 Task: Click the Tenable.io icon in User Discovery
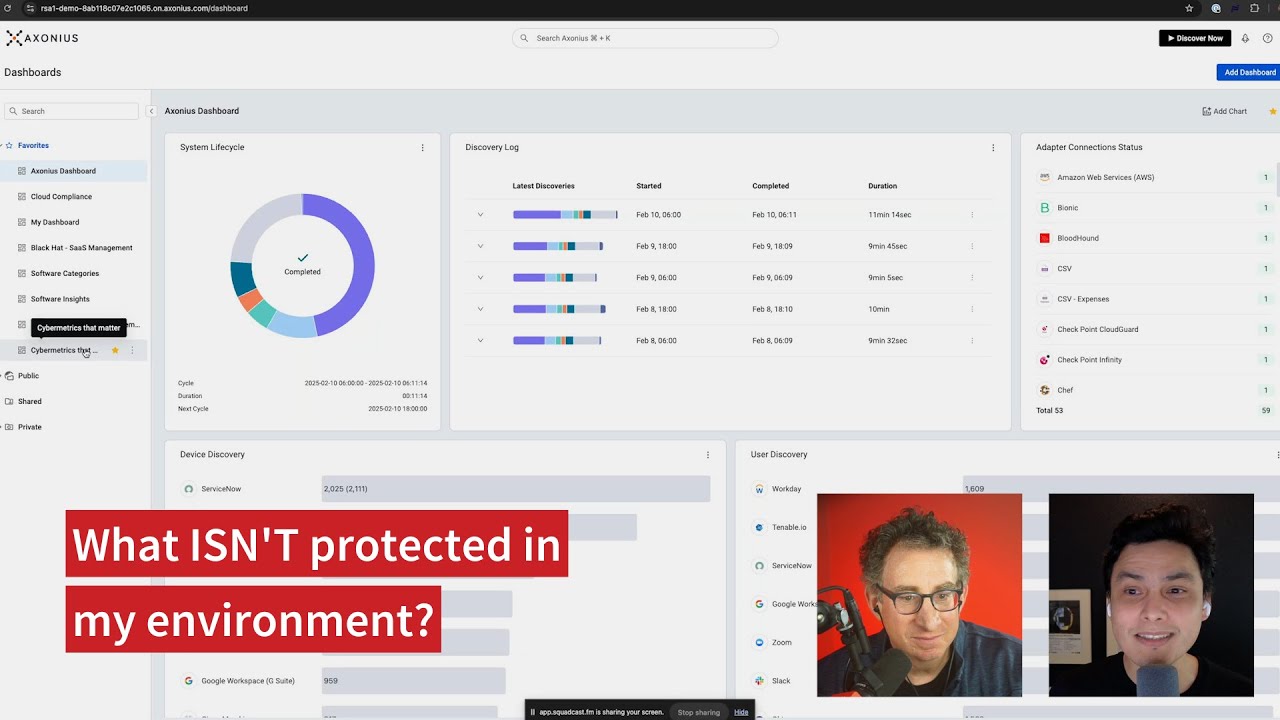click(x=760, y=527)
